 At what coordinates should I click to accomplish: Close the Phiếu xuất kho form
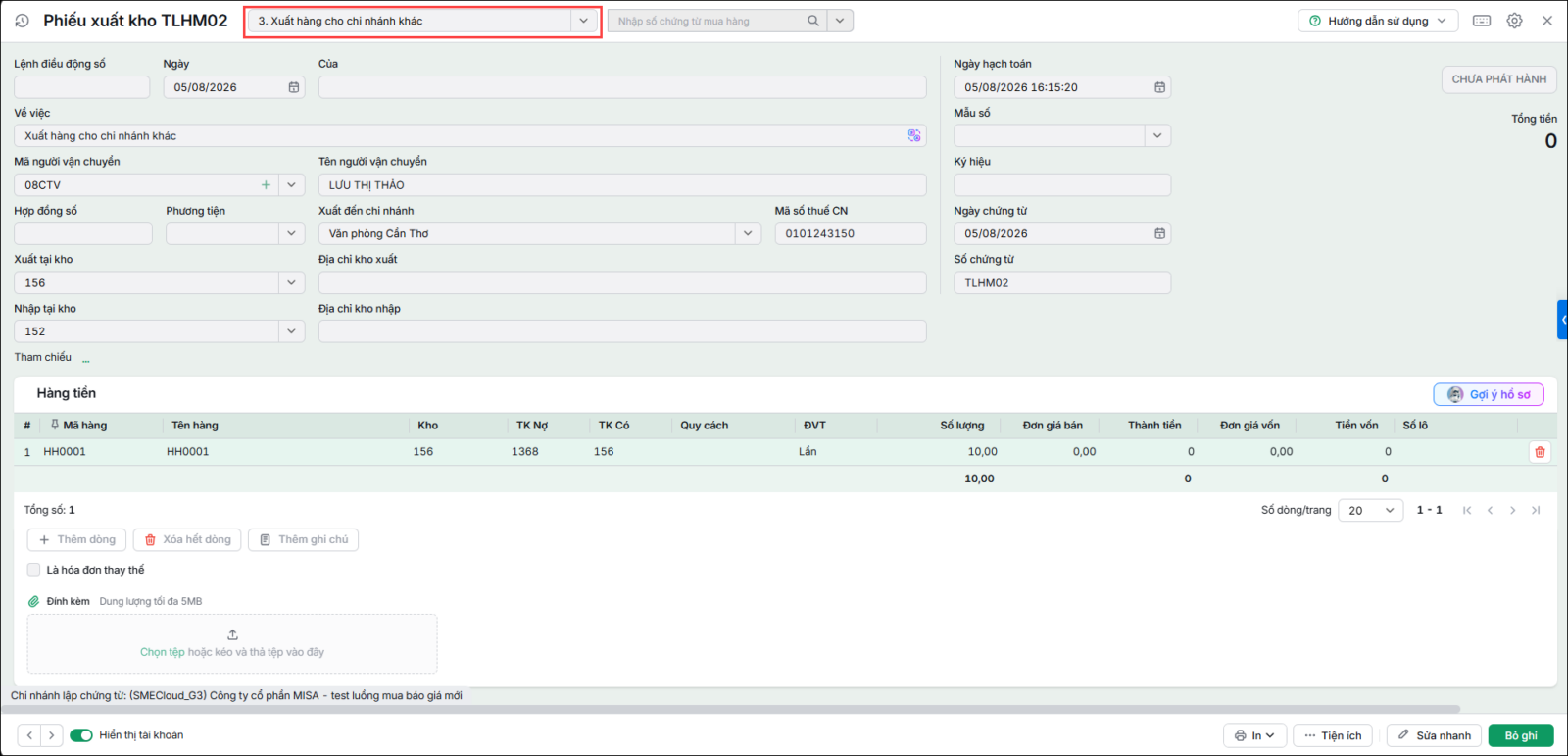coord(1547,21)
